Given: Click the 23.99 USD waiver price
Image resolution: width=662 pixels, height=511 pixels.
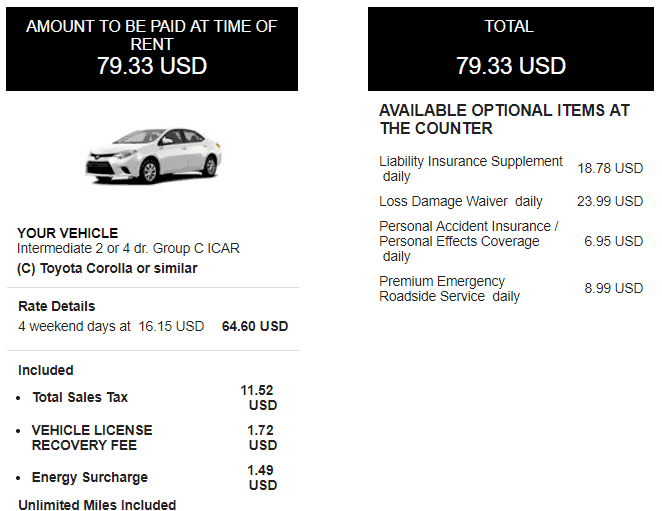Looking at the screenshot, I should click(x=610, y=201).
